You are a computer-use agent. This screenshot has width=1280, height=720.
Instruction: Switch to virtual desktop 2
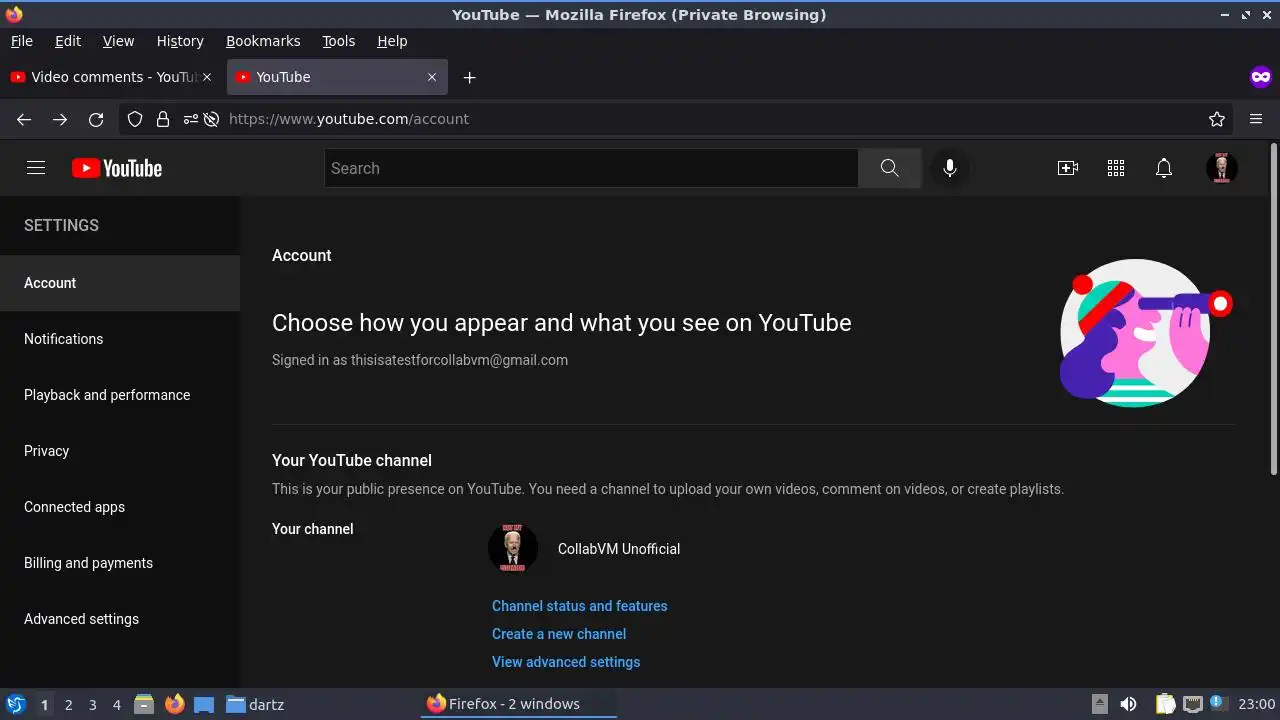tap(68, 705)
